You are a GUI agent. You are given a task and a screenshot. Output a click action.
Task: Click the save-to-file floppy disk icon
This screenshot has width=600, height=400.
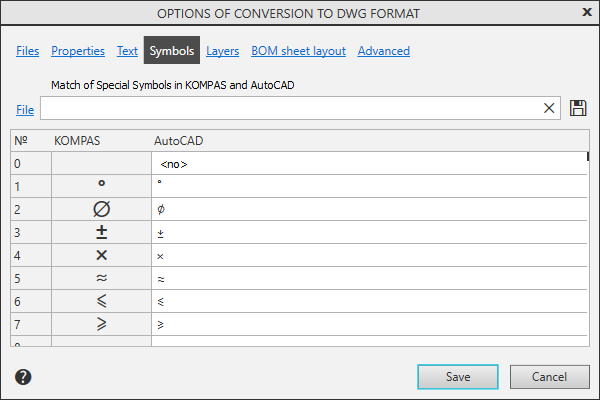coord(578,108)
